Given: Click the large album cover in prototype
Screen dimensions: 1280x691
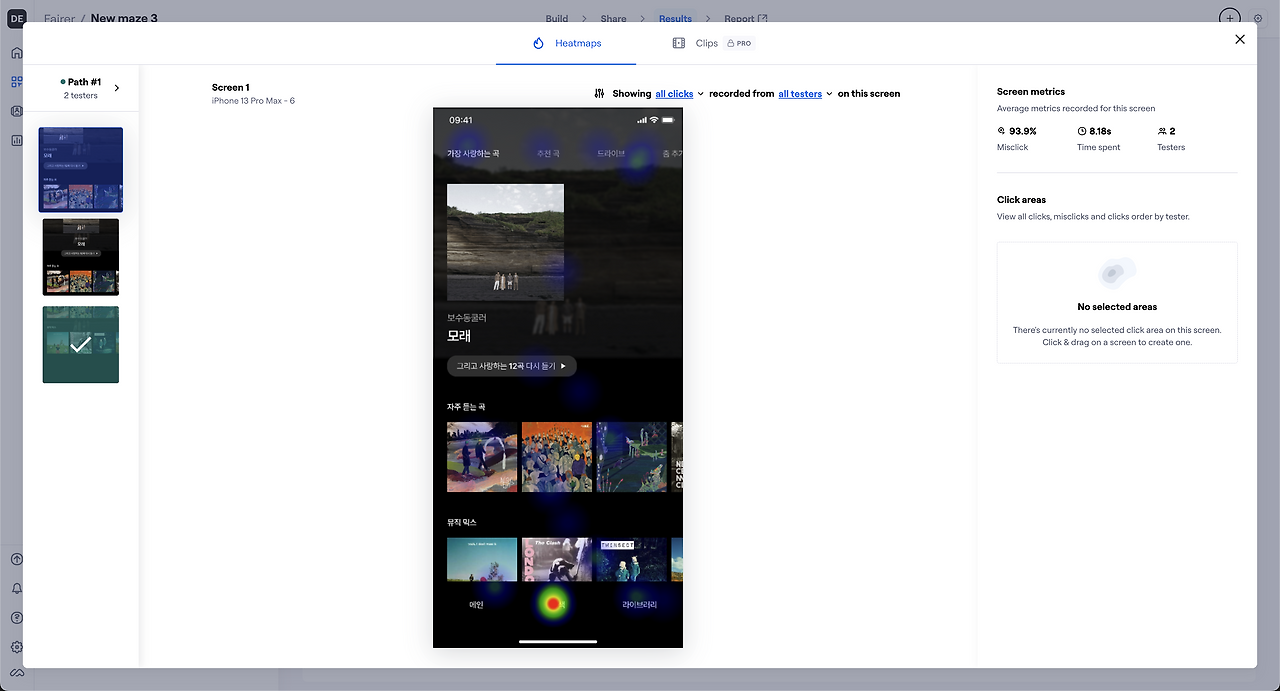Looking at the screenshot, I should [x=505, y=242].
